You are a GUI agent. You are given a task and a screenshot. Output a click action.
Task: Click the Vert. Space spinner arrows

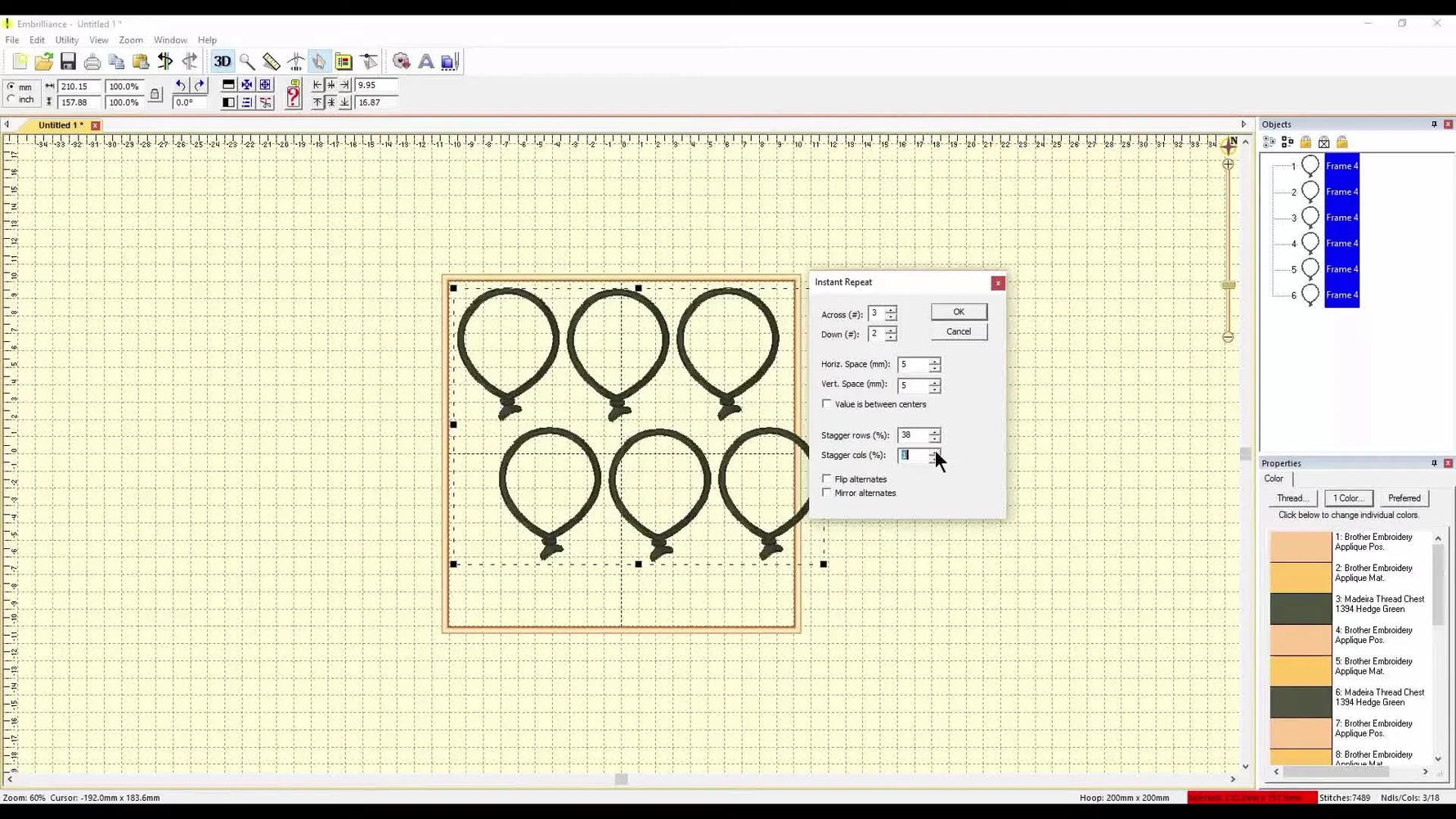click(x=934, y=385)
